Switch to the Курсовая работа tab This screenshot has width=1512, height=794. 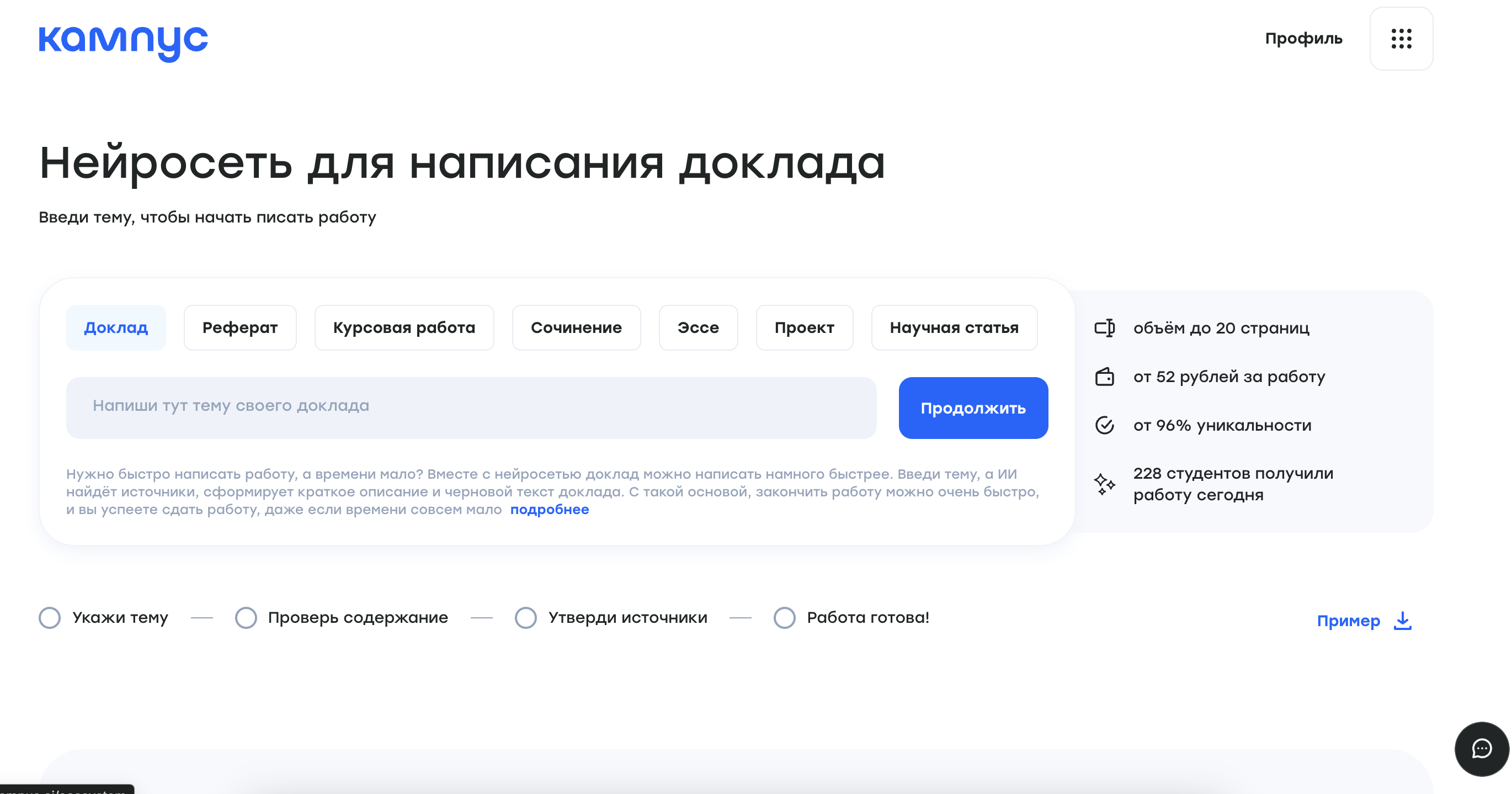tap(404, 327)
